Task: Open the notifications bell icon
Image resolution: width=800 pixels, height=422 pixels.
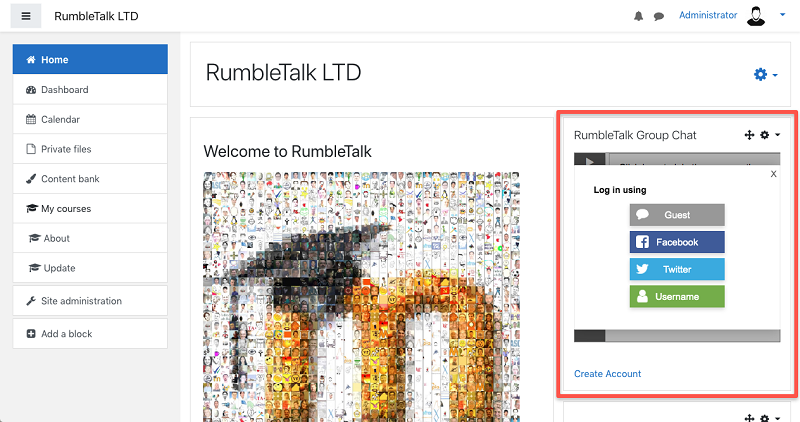Action: click(638, 16)
